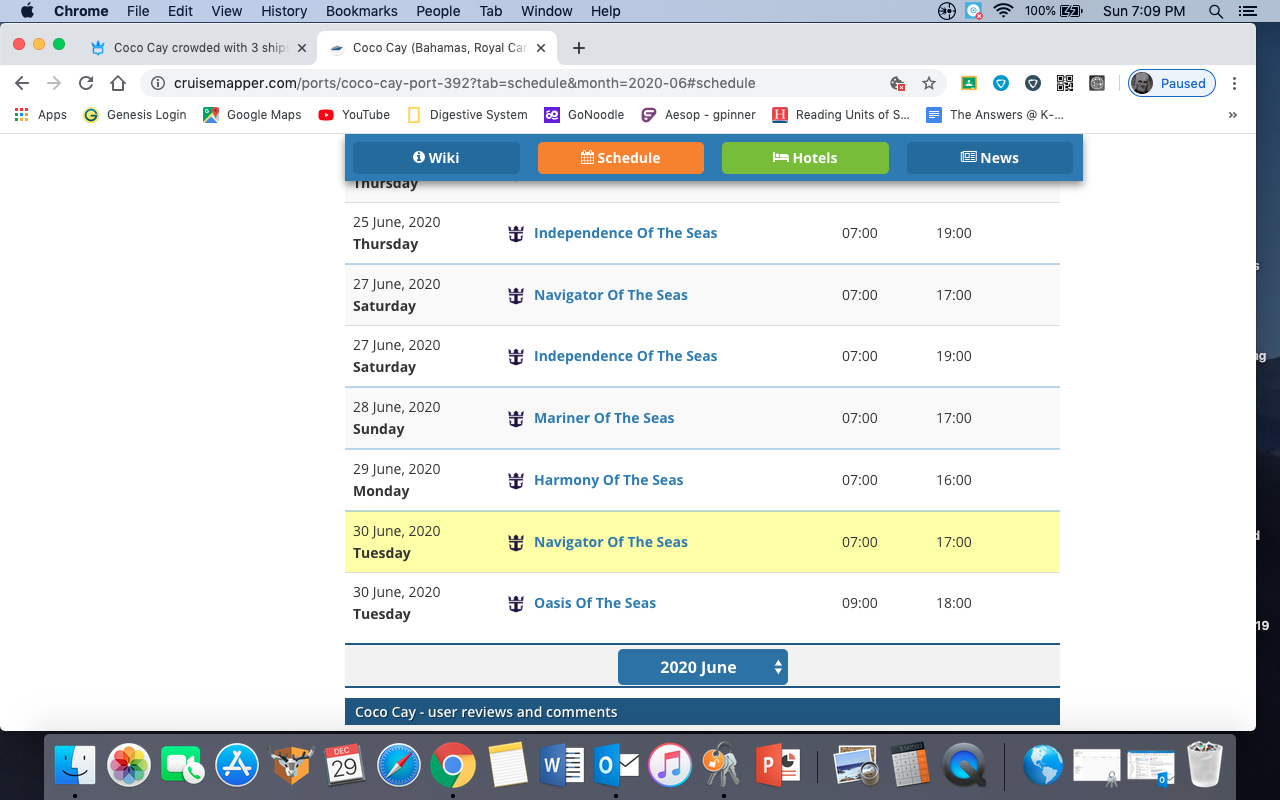Show more bookmarks with the double chevron
The width and height of the screenshot is (1280, 800).
pyautogui.click(x=1233, y=115)
